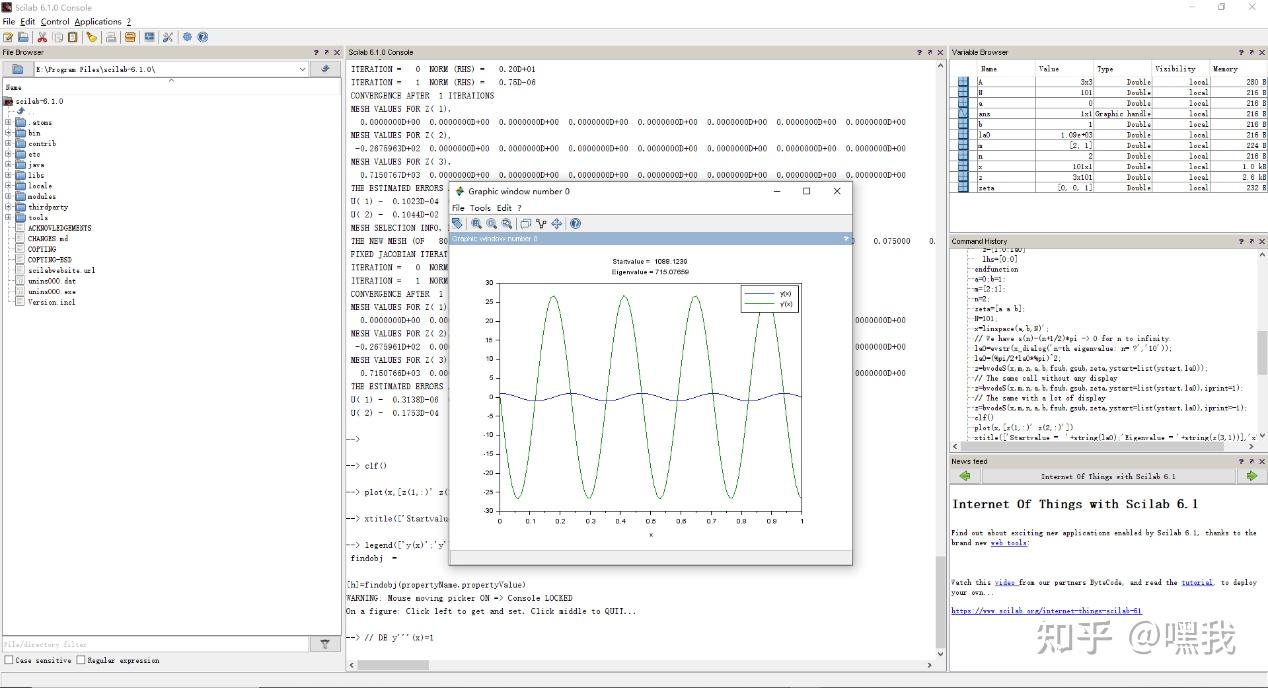Open Tools menu in graphic window
Screen dimensions: 1268x688
480,208
